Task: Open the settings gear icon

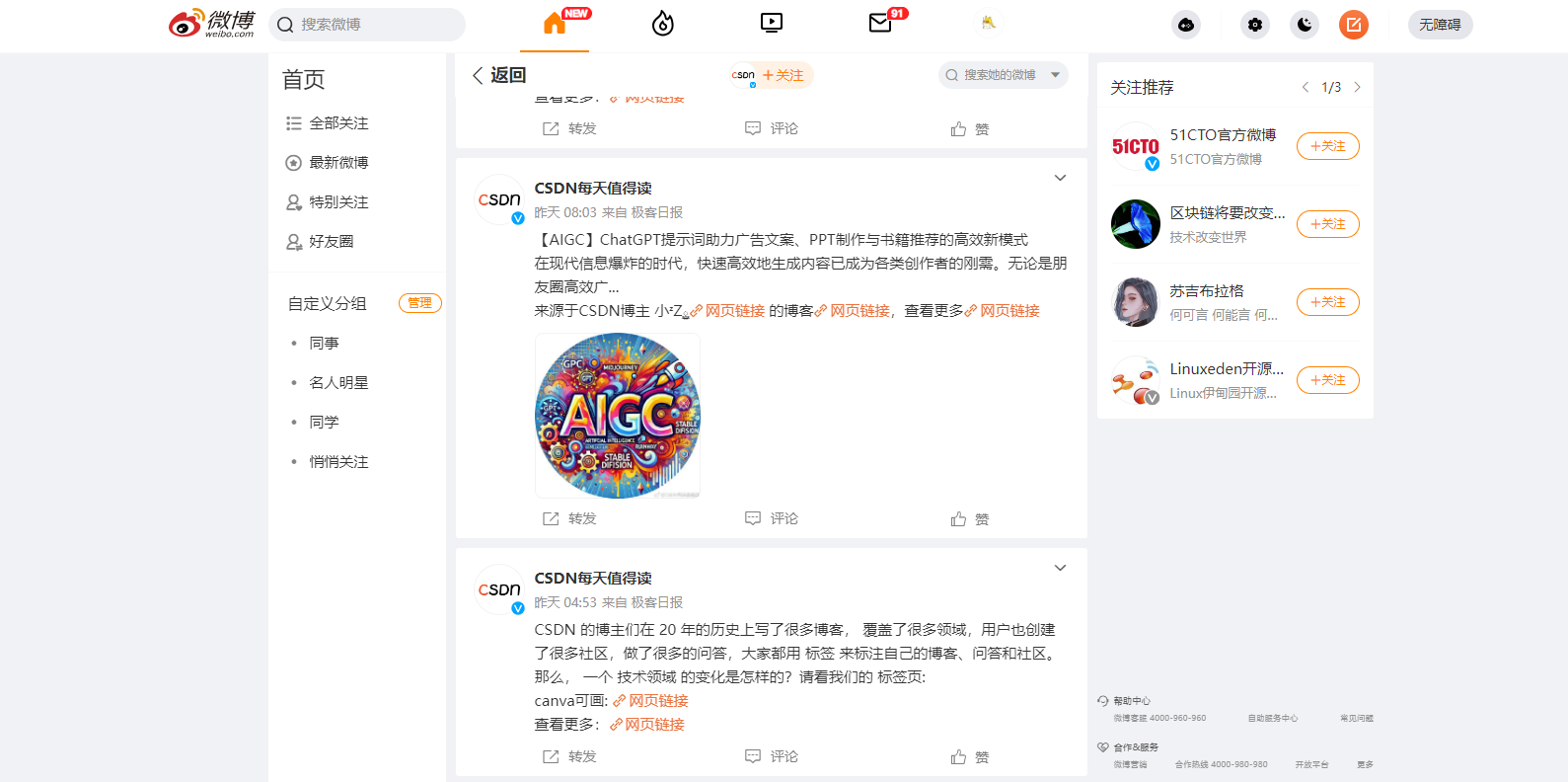Action: (x=1255, y=25)
